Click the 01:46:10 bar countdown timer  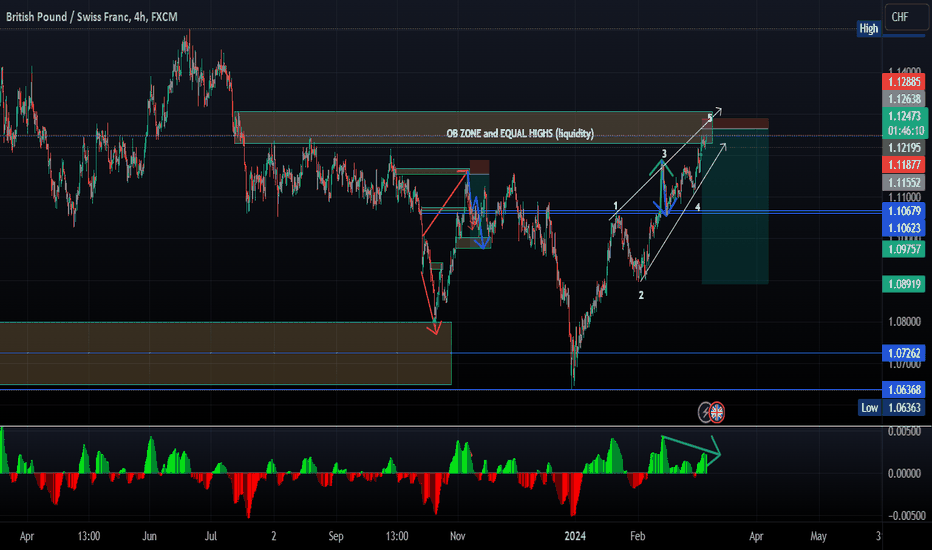tap(905, 131)
